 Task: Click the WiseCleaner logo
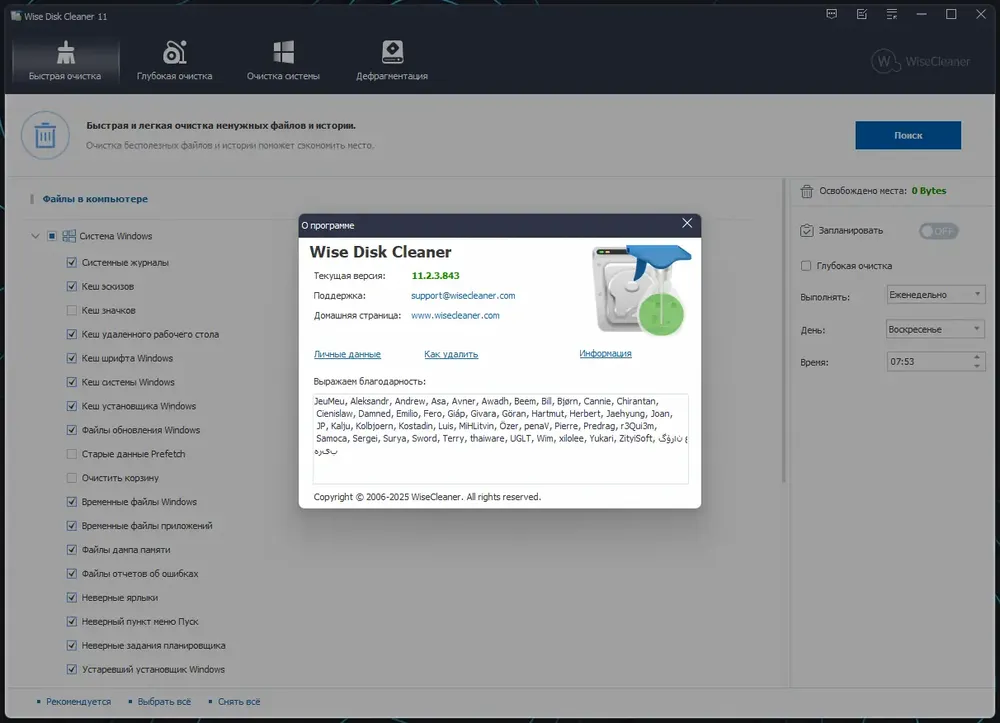point(920,61)
